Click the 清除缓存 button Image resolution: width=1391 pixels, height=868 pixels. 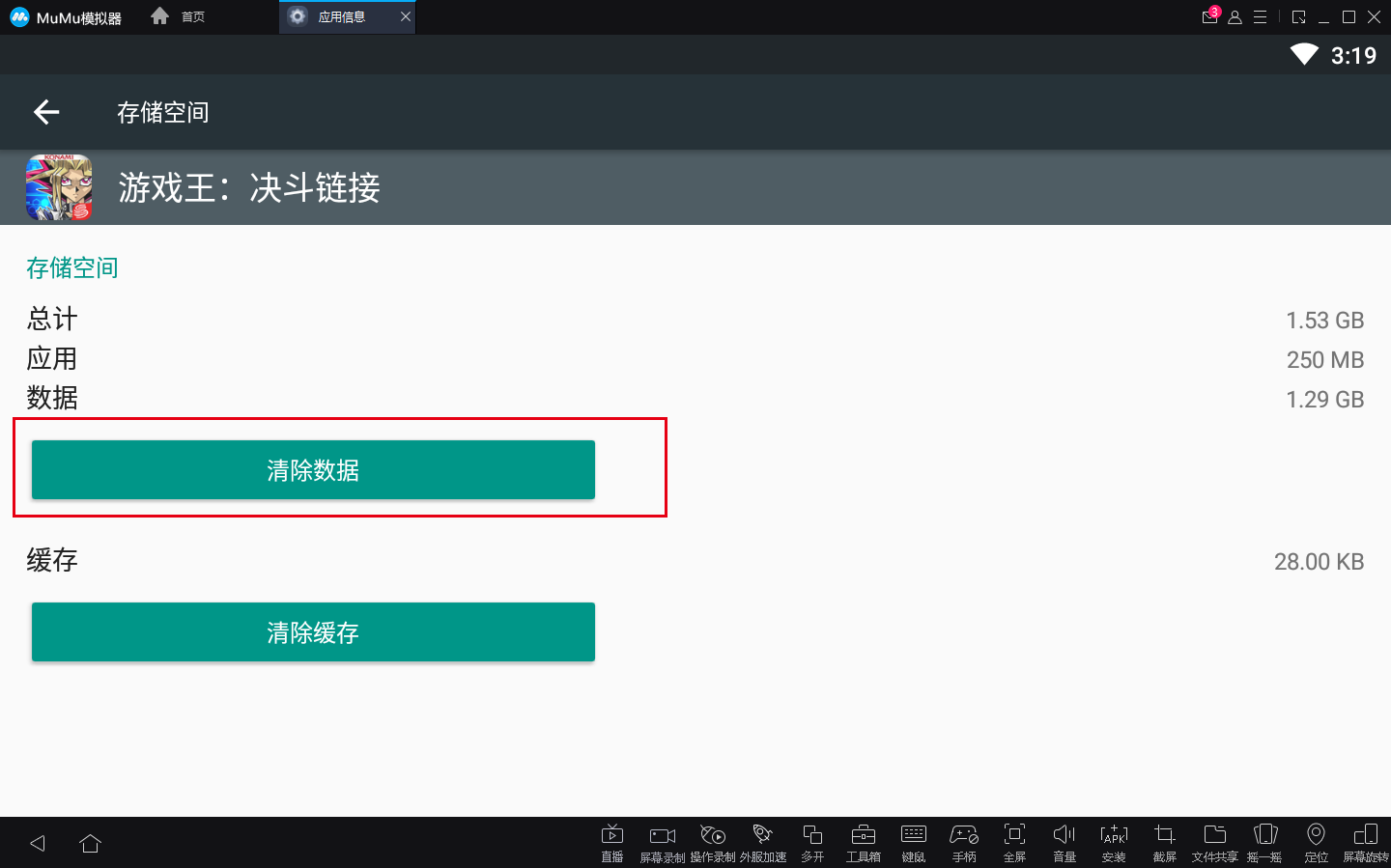313,632
